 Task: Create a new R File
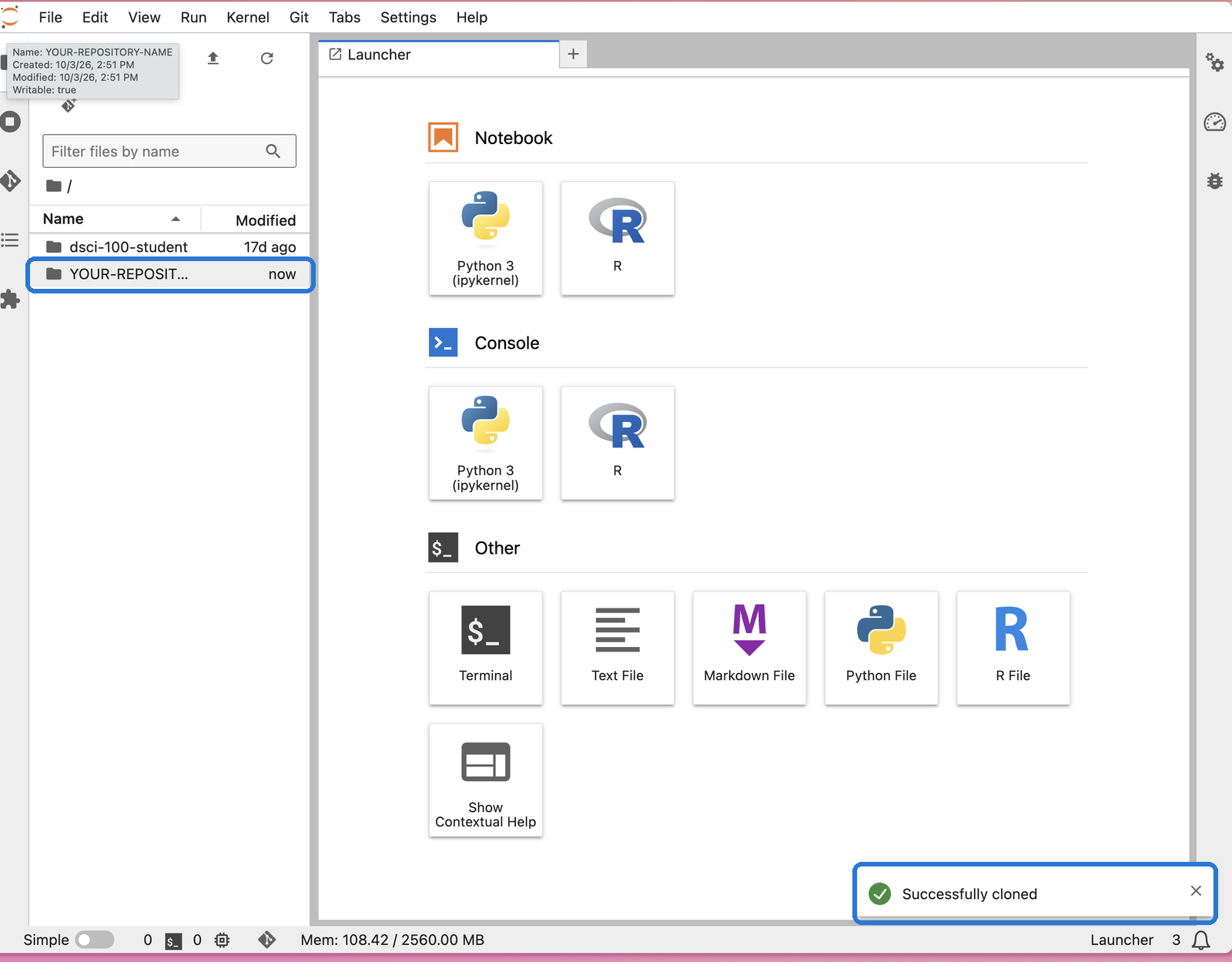[1013, 648]
